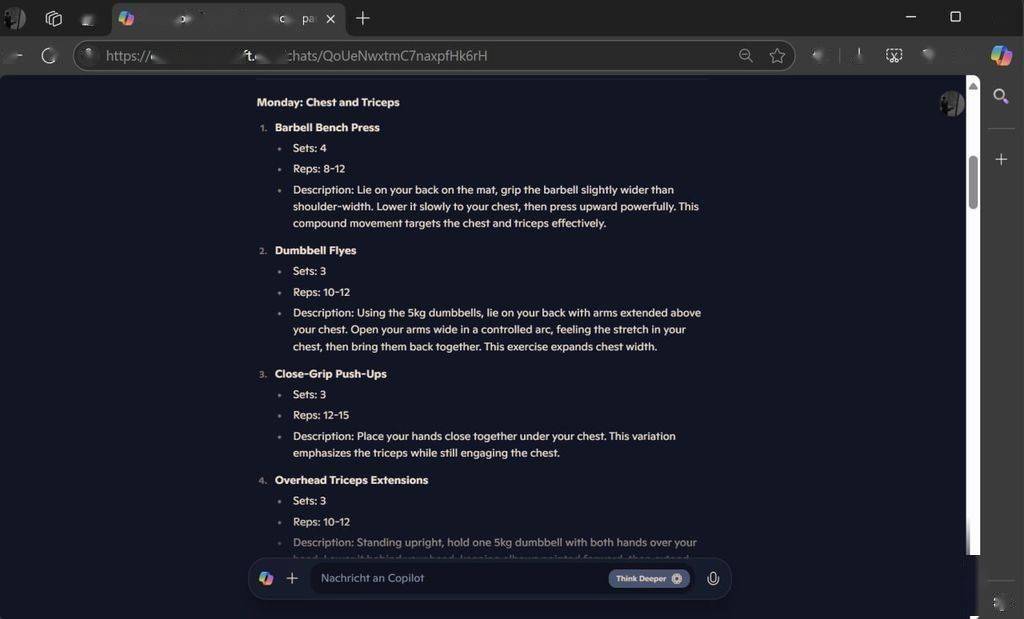Switch to the blurred background tab
This screenshot has width=1024, height=619.
[x=88, y=20]
